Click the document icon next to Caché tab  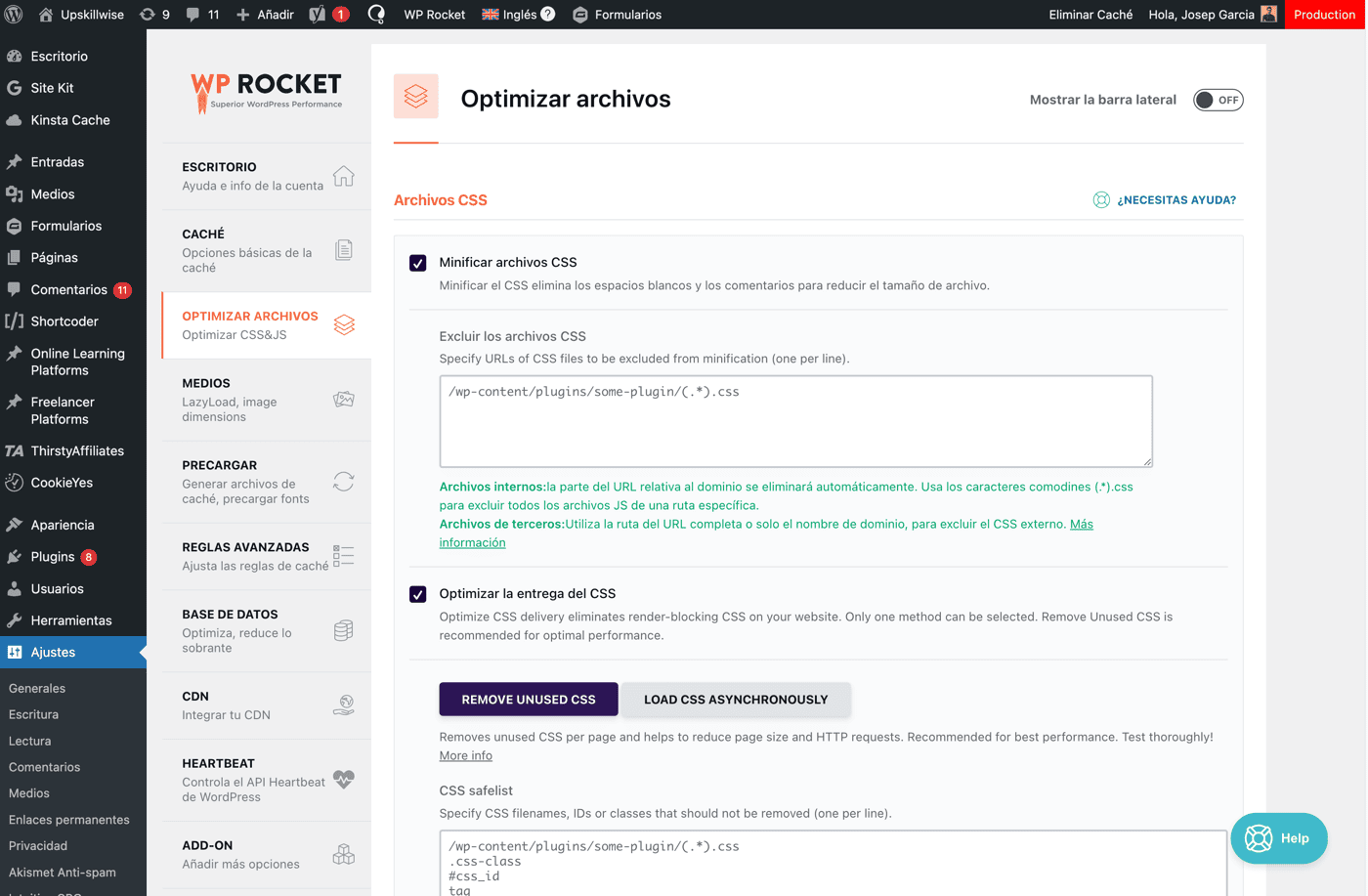[x=343, y=250]
